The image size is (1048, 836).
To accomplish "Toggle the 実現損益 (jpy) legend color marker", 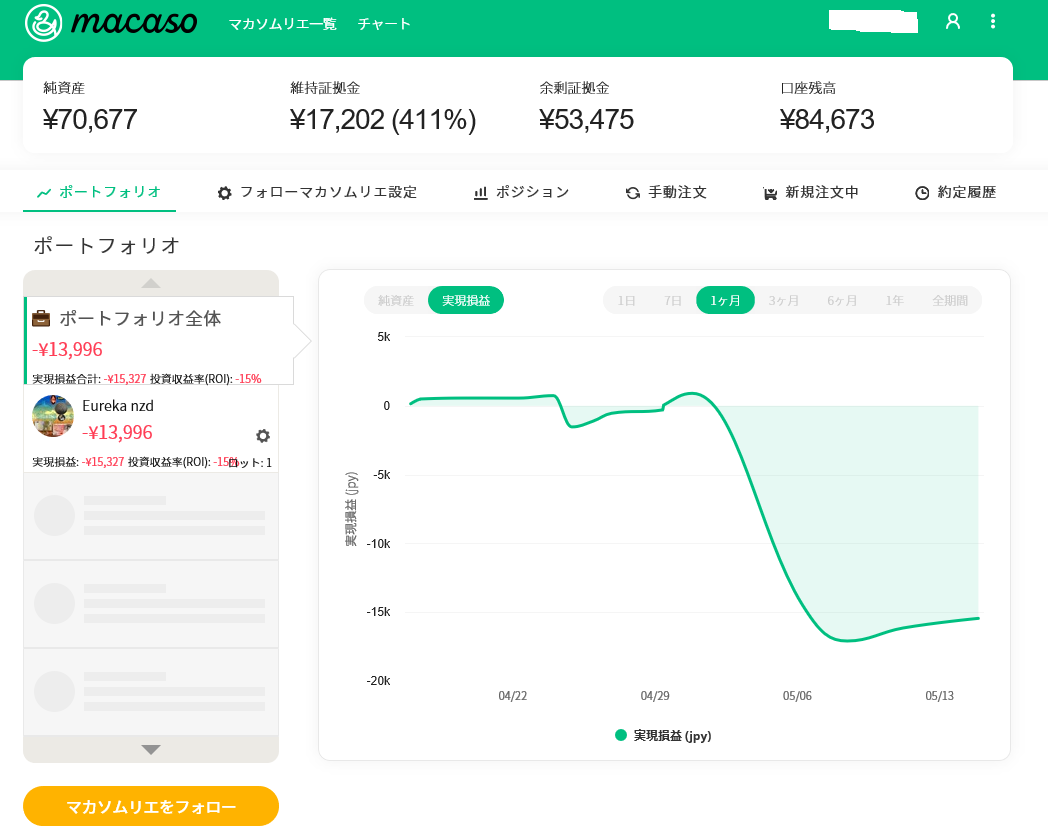I will (x=621, y=735).
